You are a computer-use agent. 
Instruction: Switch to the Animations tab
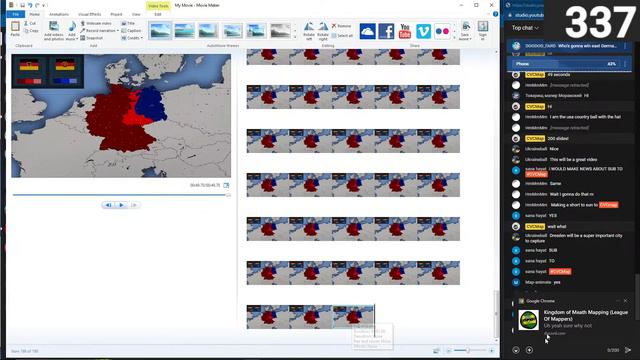tap(59, 14)
